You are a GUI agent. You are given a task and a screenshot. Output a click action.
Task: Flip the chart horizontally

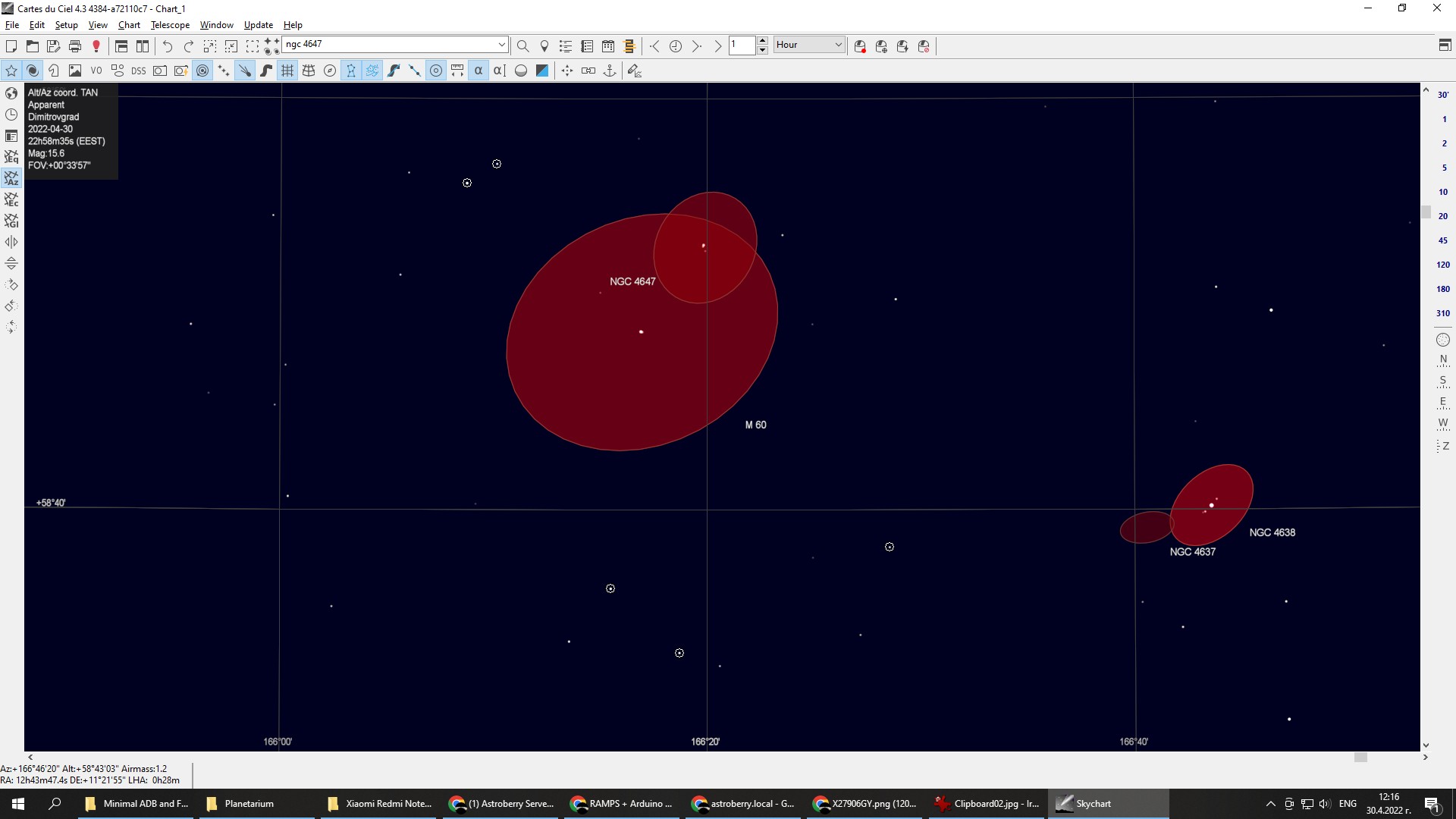click(x=11, y=242)
